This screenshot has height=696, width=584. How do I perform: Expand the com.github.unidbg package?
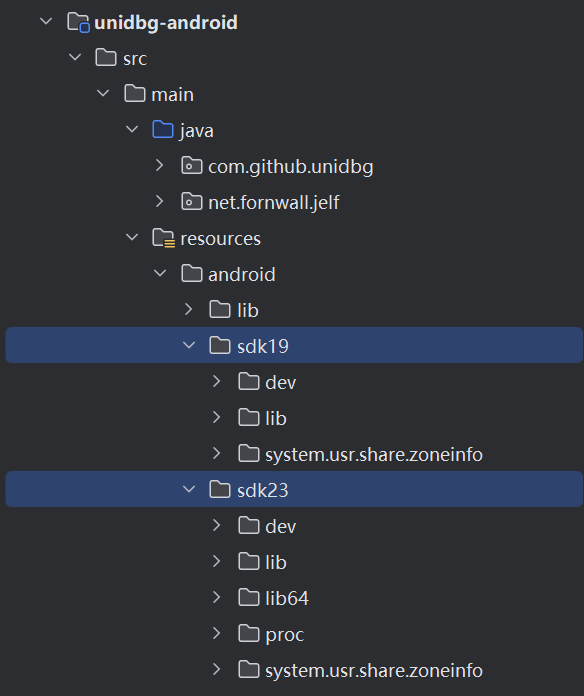[160, 166]
